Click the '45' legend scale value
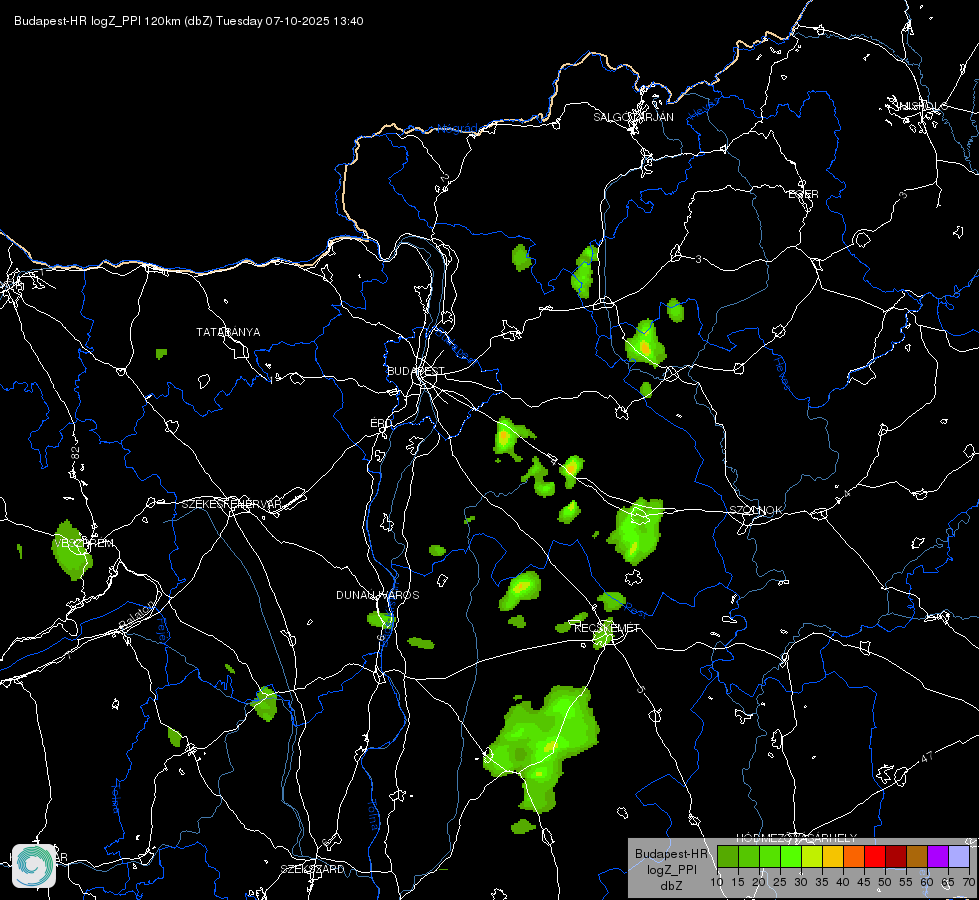 point(863,883)
